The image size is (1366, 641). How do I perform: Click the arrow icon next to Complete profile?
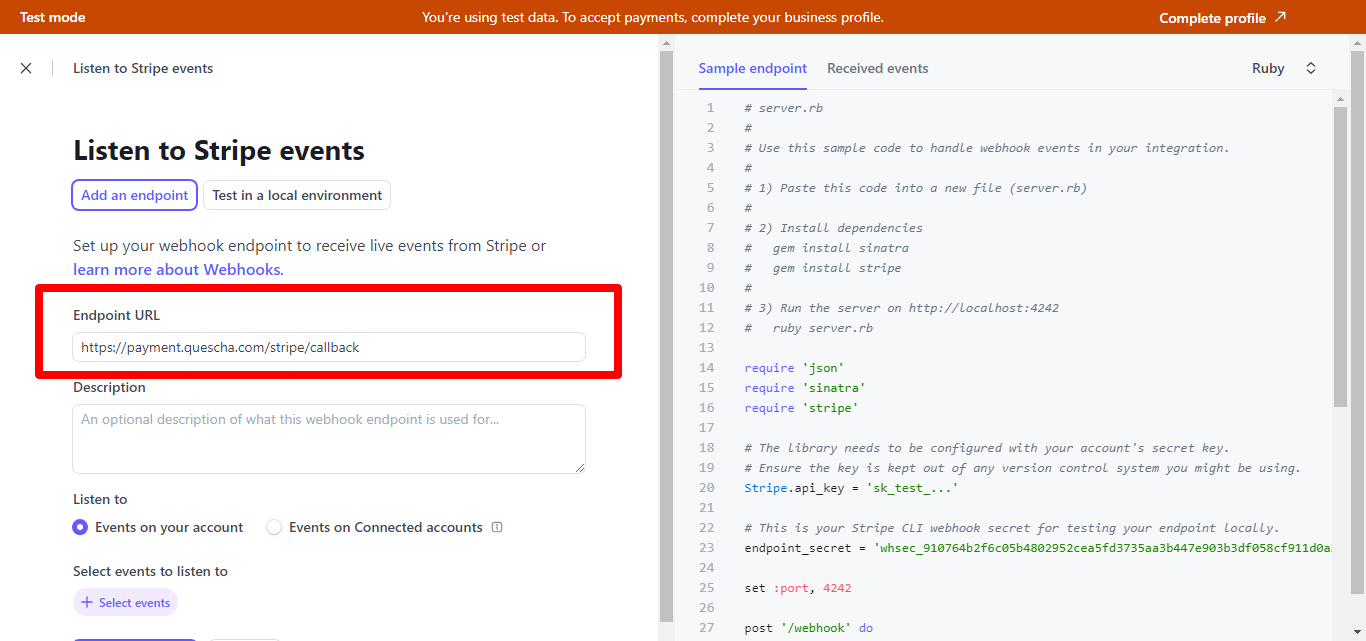1280,17
